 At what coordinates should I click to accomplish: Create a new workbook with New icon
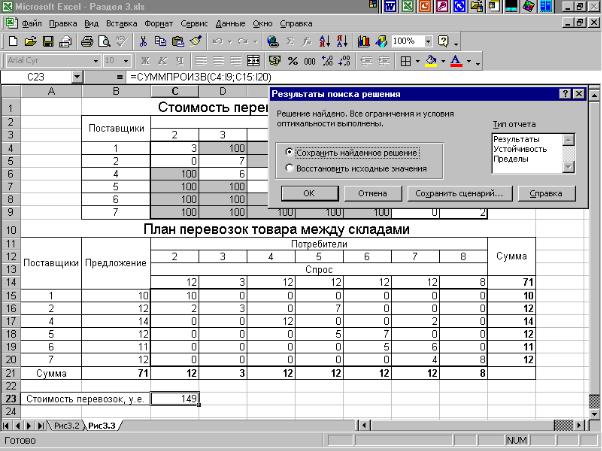click(x=13, y=41)
